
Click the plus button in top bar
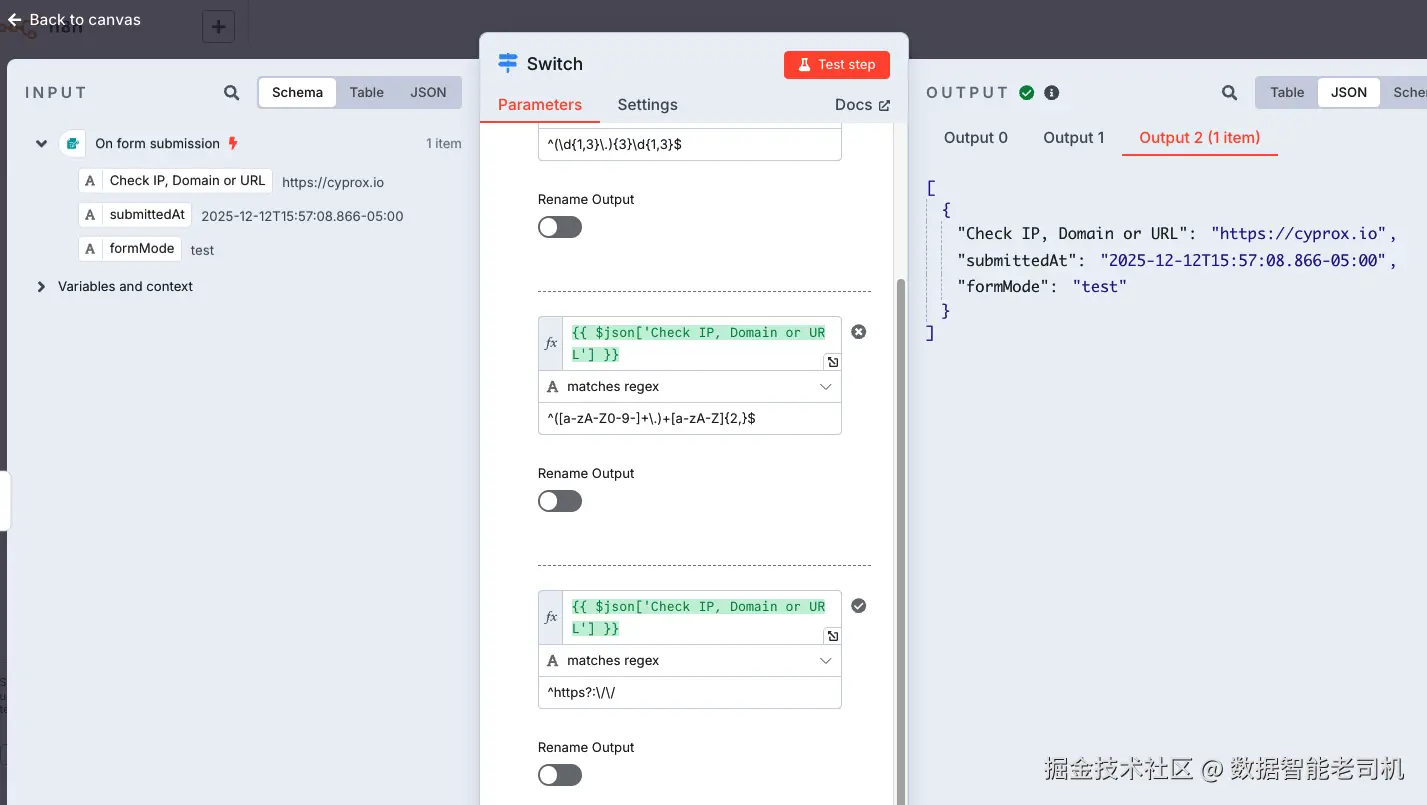[219, 26]
